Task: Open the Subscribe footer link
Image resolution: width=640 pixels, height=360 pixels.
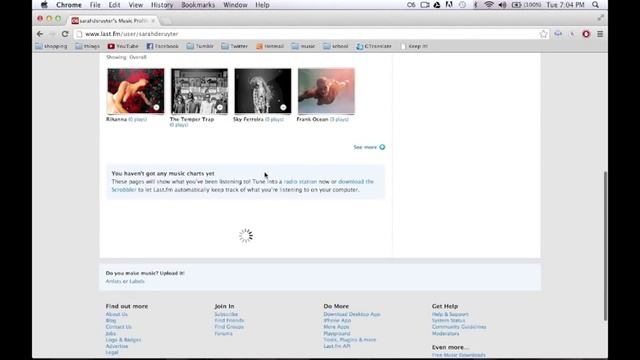Action: click(x=226, y=314)
